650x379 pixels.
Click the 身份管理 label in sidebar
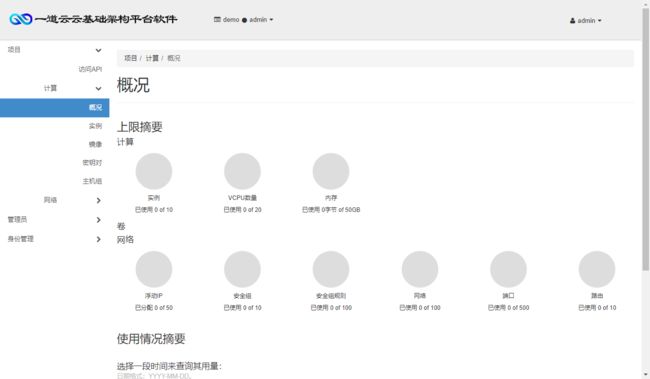[21, 239]
